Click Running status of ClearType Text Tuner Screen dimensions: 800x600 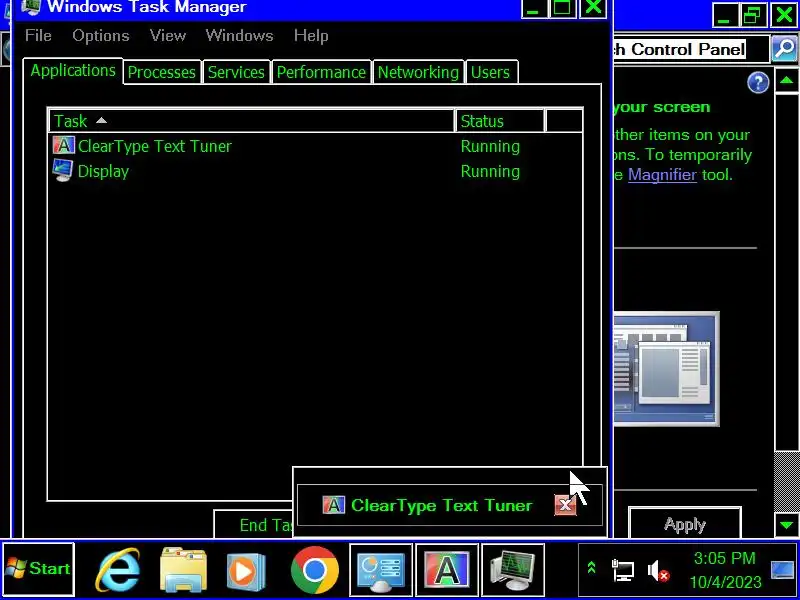pos(490,146)
